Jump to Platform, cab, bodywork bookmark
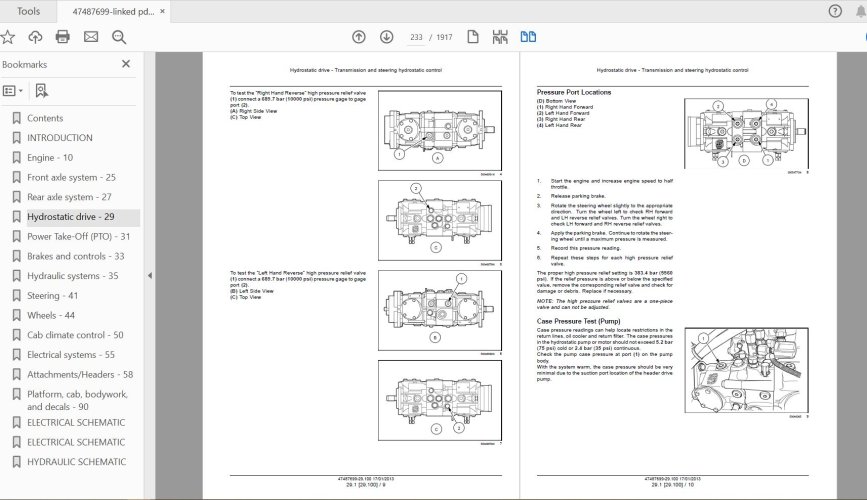The height and width of the screenshot is (500, 867). pos(77,400)
